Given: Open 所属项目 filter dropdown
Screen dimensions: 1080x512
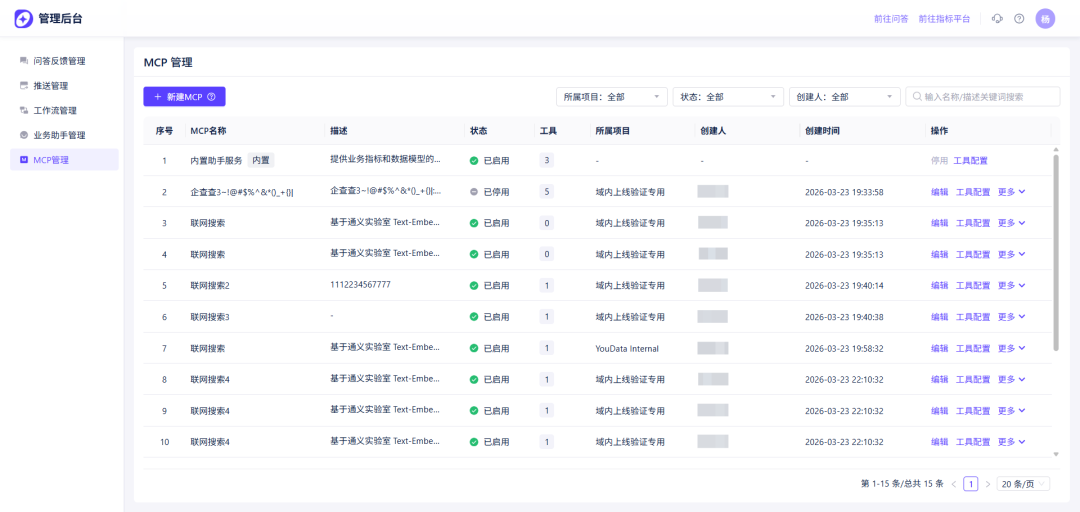Looking at the screenshot, I should 612,97.
